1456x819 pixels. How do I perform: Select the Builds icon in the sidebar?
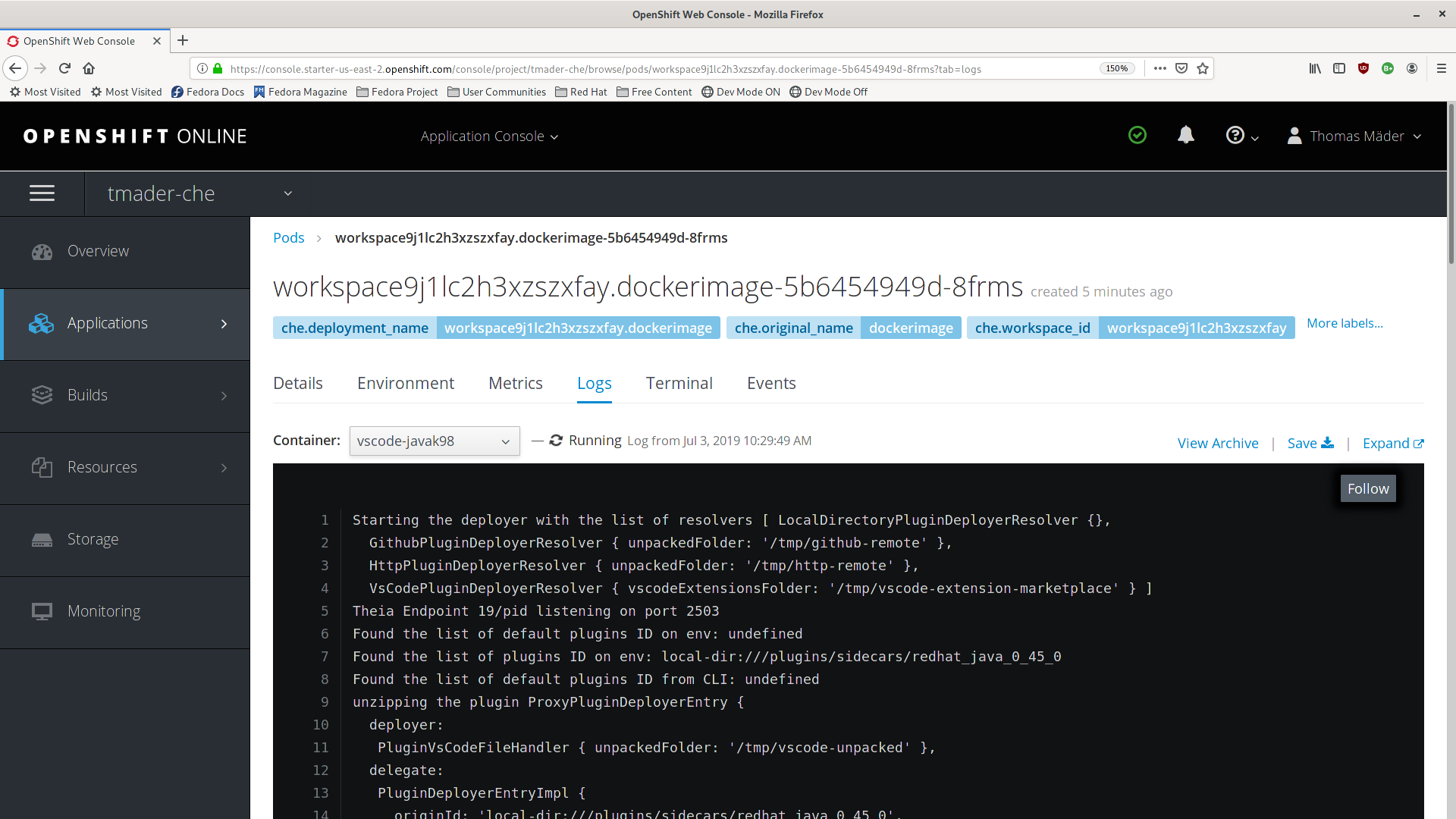(x=42, y=394)
